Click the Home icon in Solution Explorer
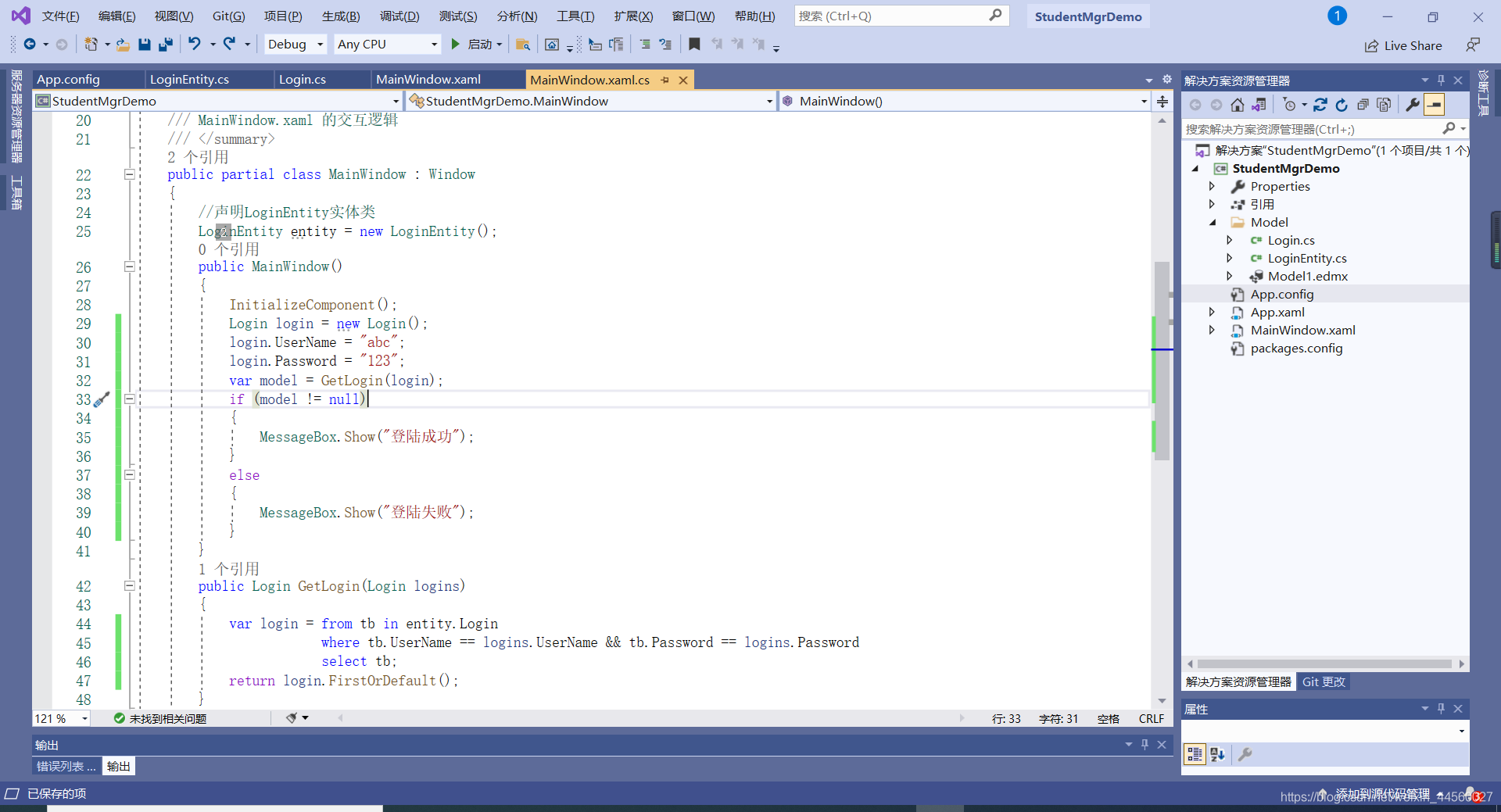The width and height of the screenshot is (1501, 812). click(x=1237, y=105)
